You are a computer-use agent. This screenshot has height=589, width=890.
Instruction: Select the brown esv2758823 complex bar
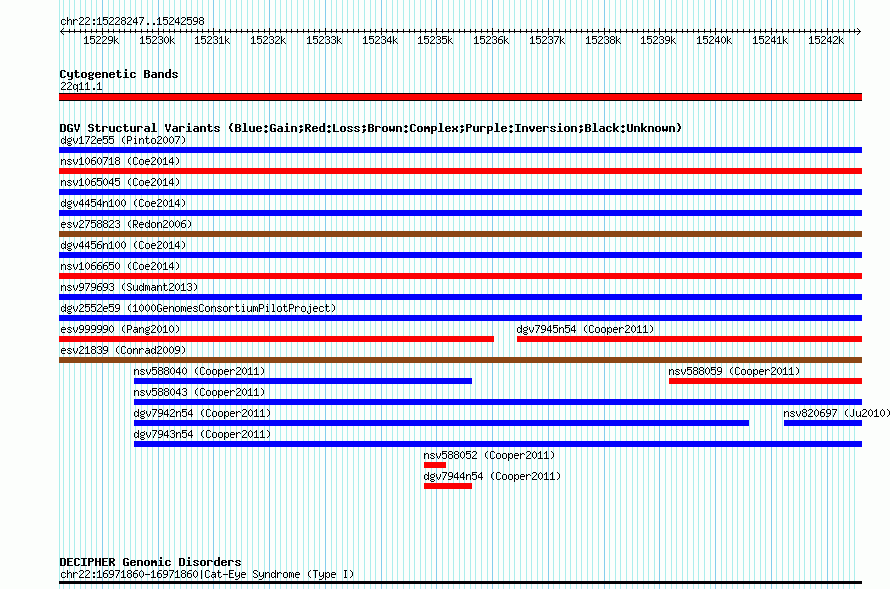460,234
